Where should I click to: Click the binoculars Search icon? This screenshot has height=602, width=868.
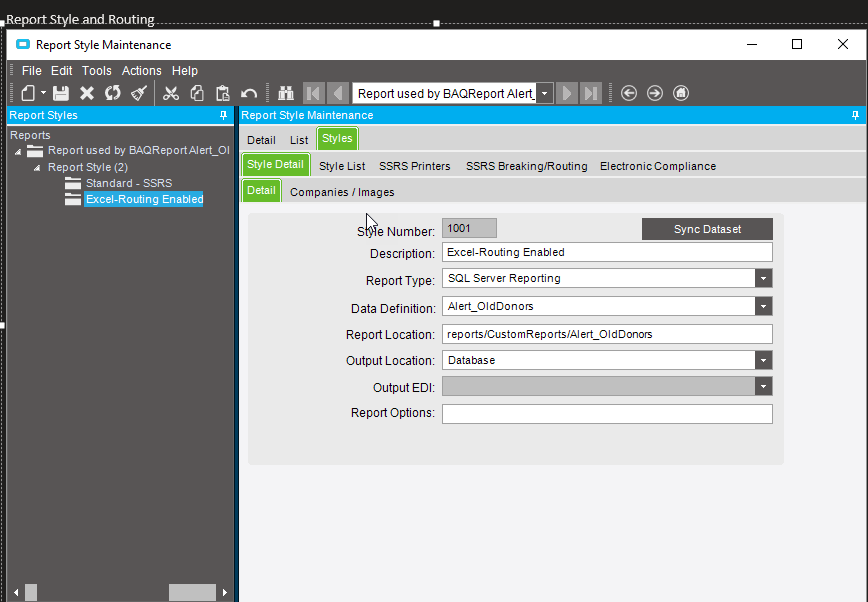click(x=286, y=93)
